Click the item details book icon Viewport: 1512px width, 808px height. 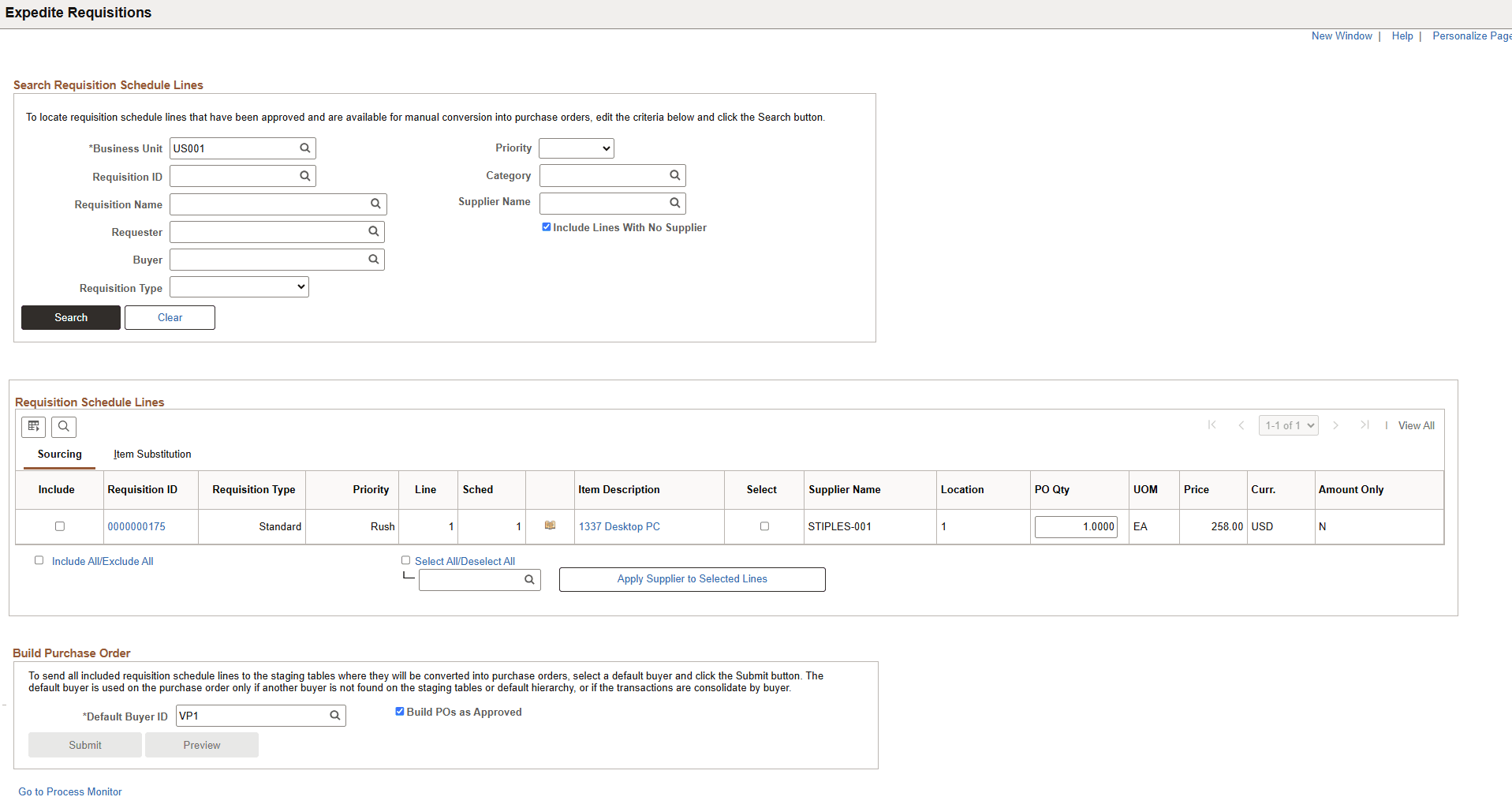[x=550, y=526]
